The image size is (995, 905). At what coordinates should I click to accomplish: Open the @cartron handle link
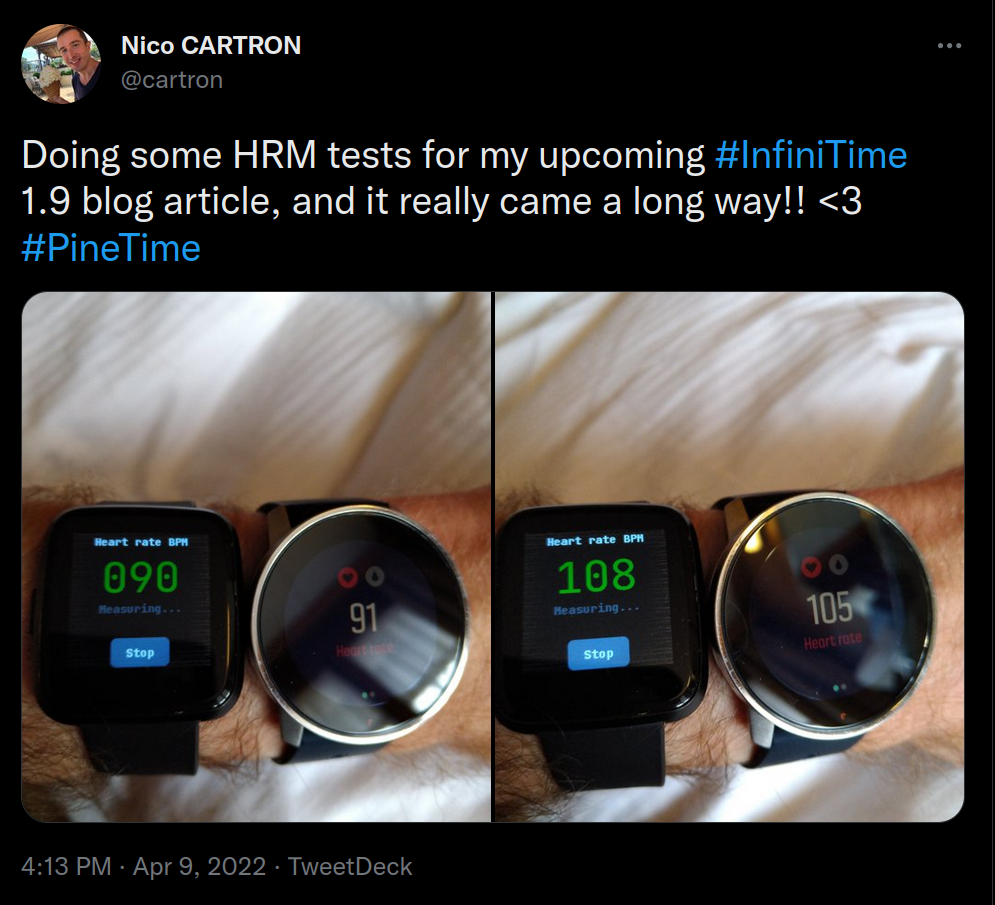(171, 79)
